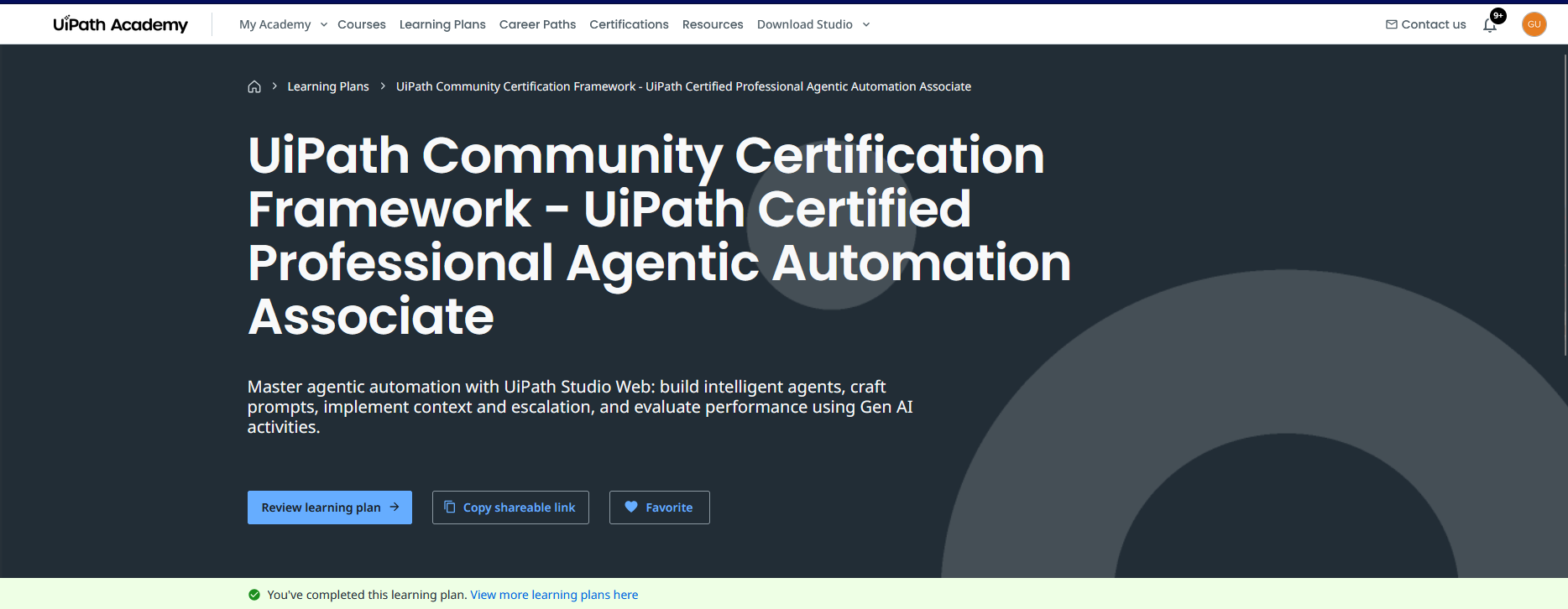Screen dimensions: 1568x609
Task: Open the Courses menu item
Action: point(362,24)
